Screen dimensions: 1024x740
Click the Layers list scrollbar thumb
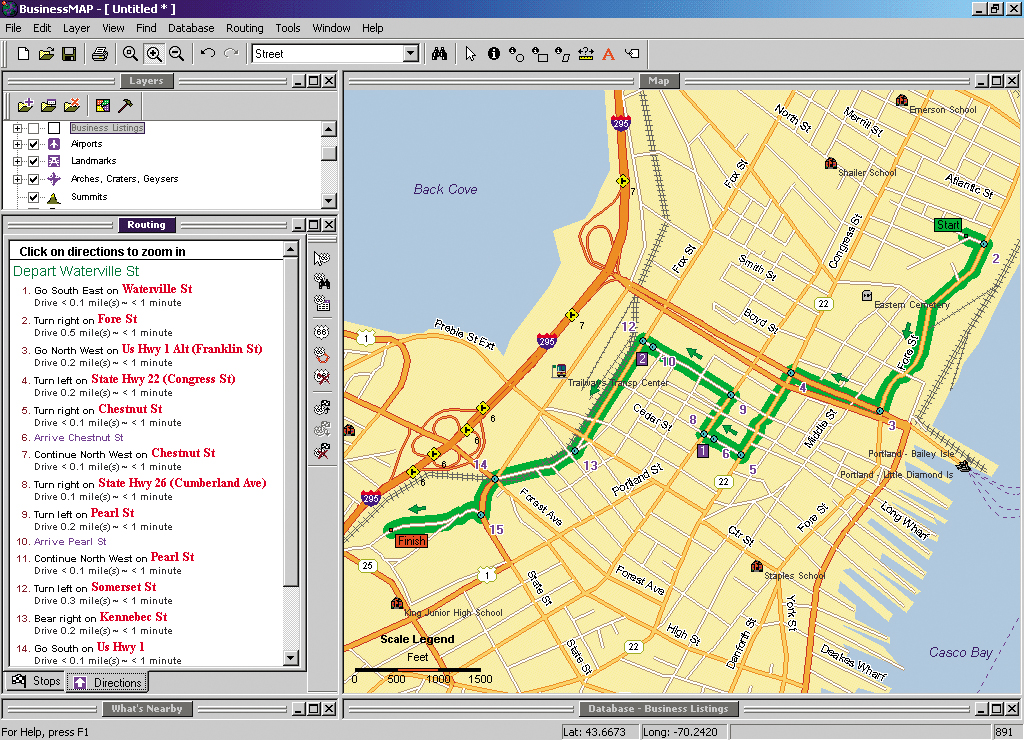pos(329,153)
